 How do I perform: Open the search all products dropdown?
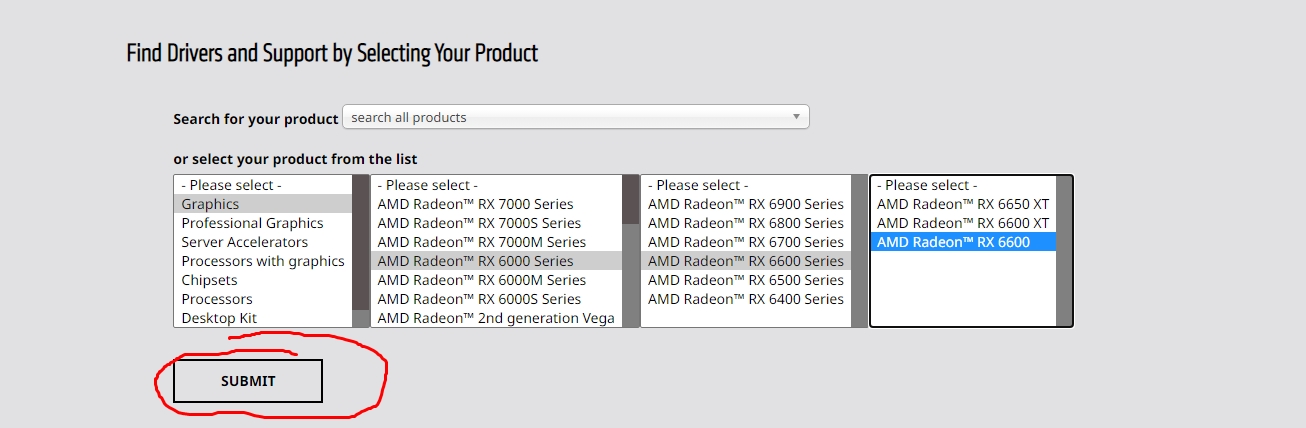[574, 117]
